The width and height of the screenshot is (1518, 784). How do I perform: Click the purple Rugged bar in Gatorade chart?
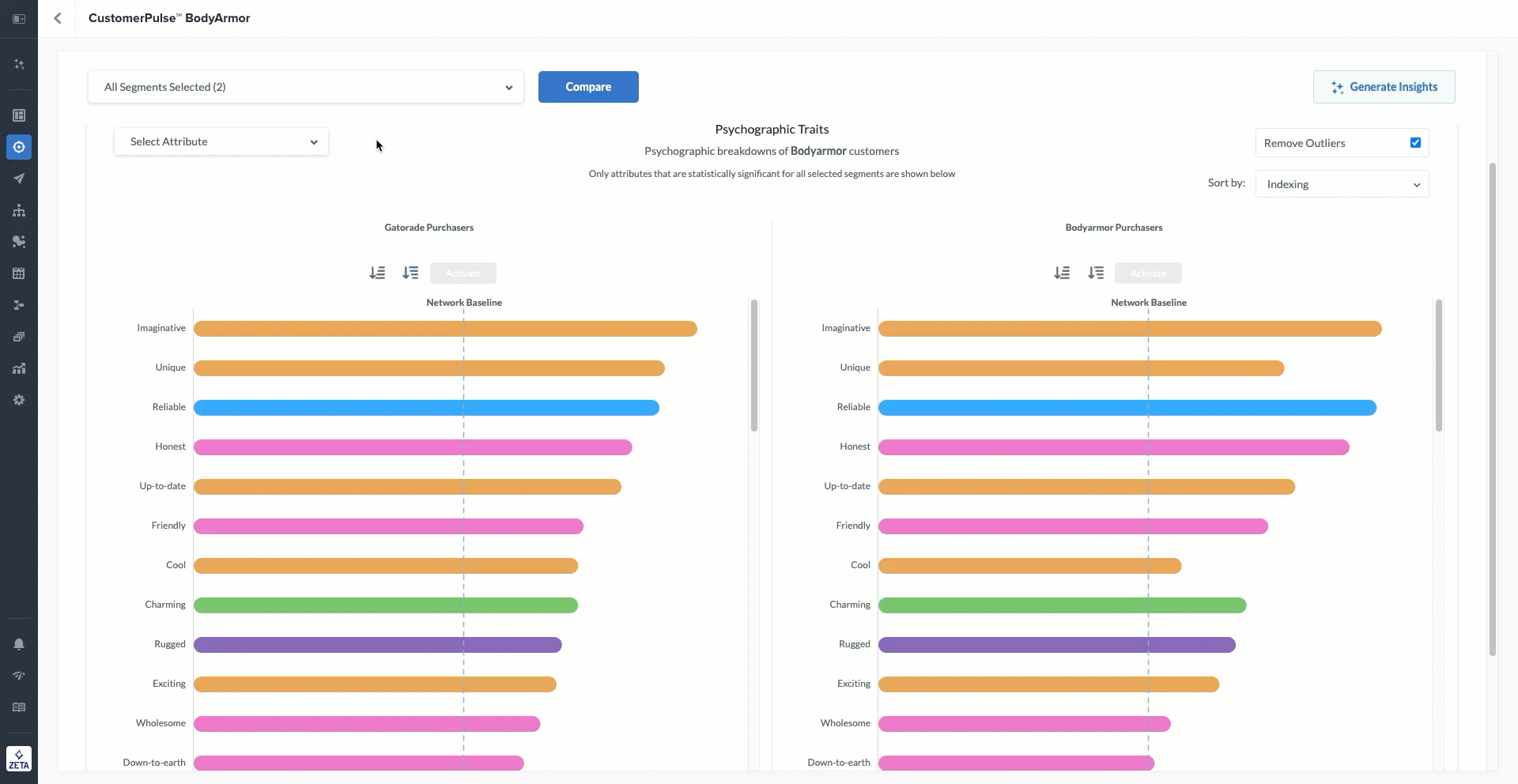pyautogui.click(x=378, y=645)
